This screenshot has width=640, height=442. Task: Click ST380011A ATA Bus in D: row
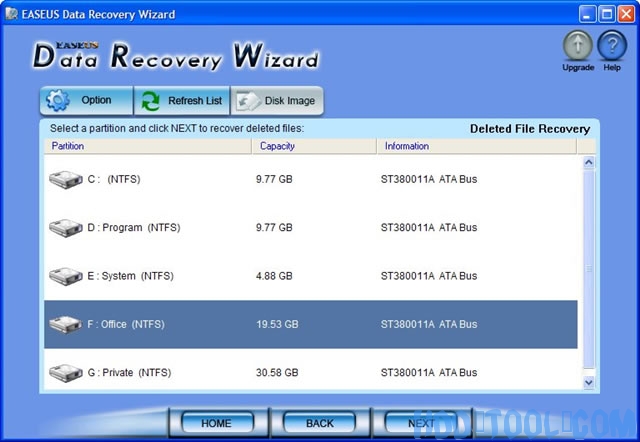pos(429,228)
